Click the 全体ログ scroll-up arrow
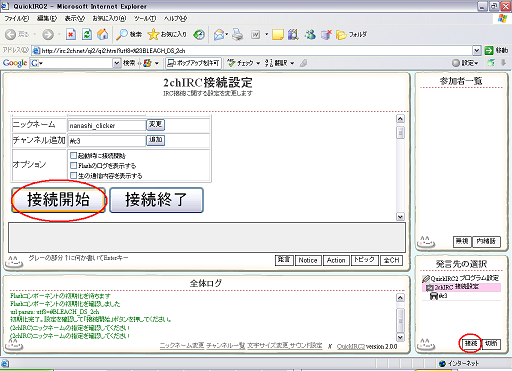The height and width of the screenshot is (371, 512). 400,298
